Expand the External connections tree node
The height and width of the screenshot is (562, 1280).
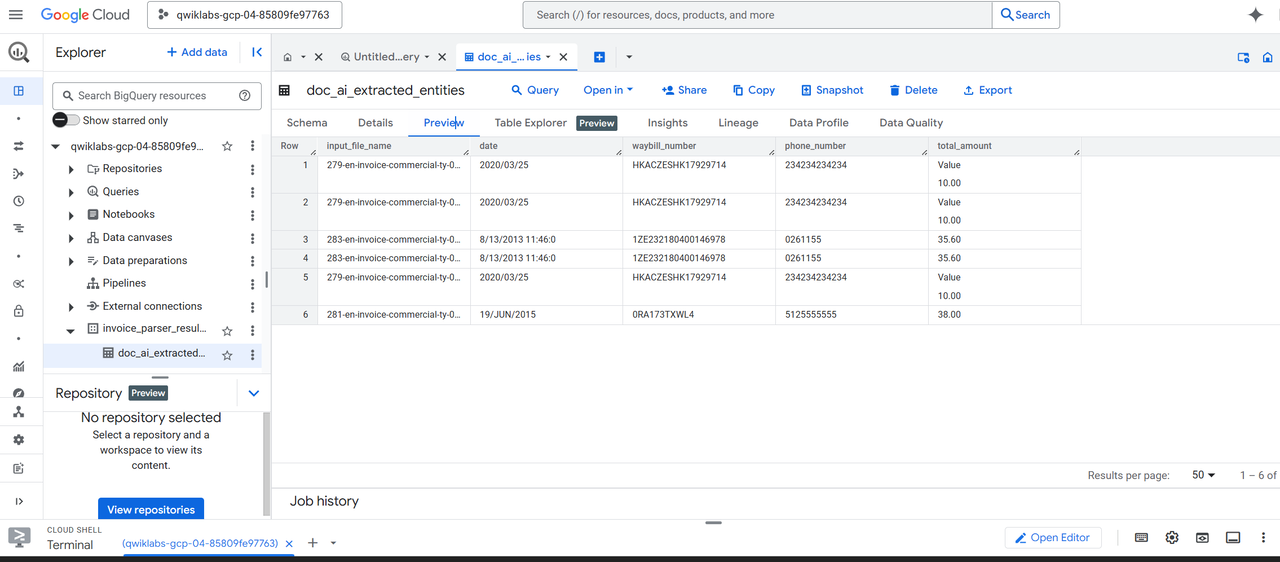71,307
